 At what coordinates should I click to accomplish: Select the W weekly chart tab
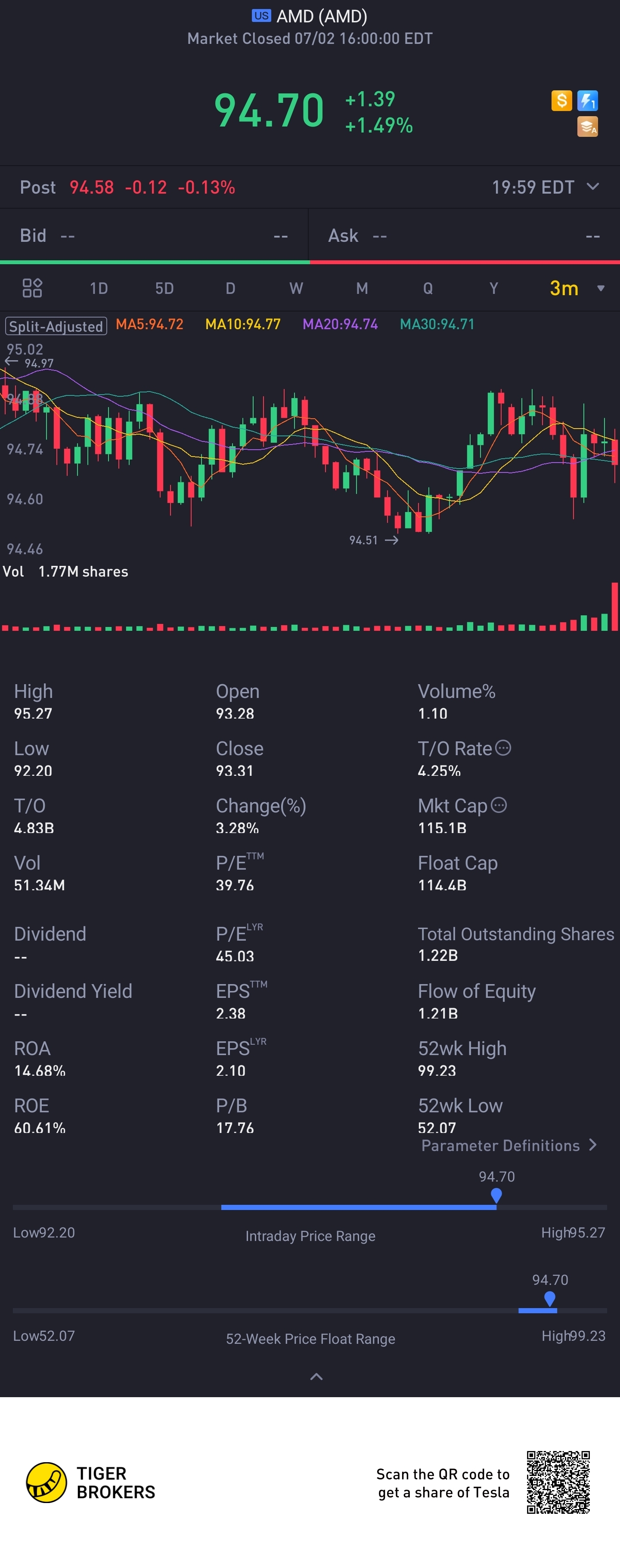point(296,289)
